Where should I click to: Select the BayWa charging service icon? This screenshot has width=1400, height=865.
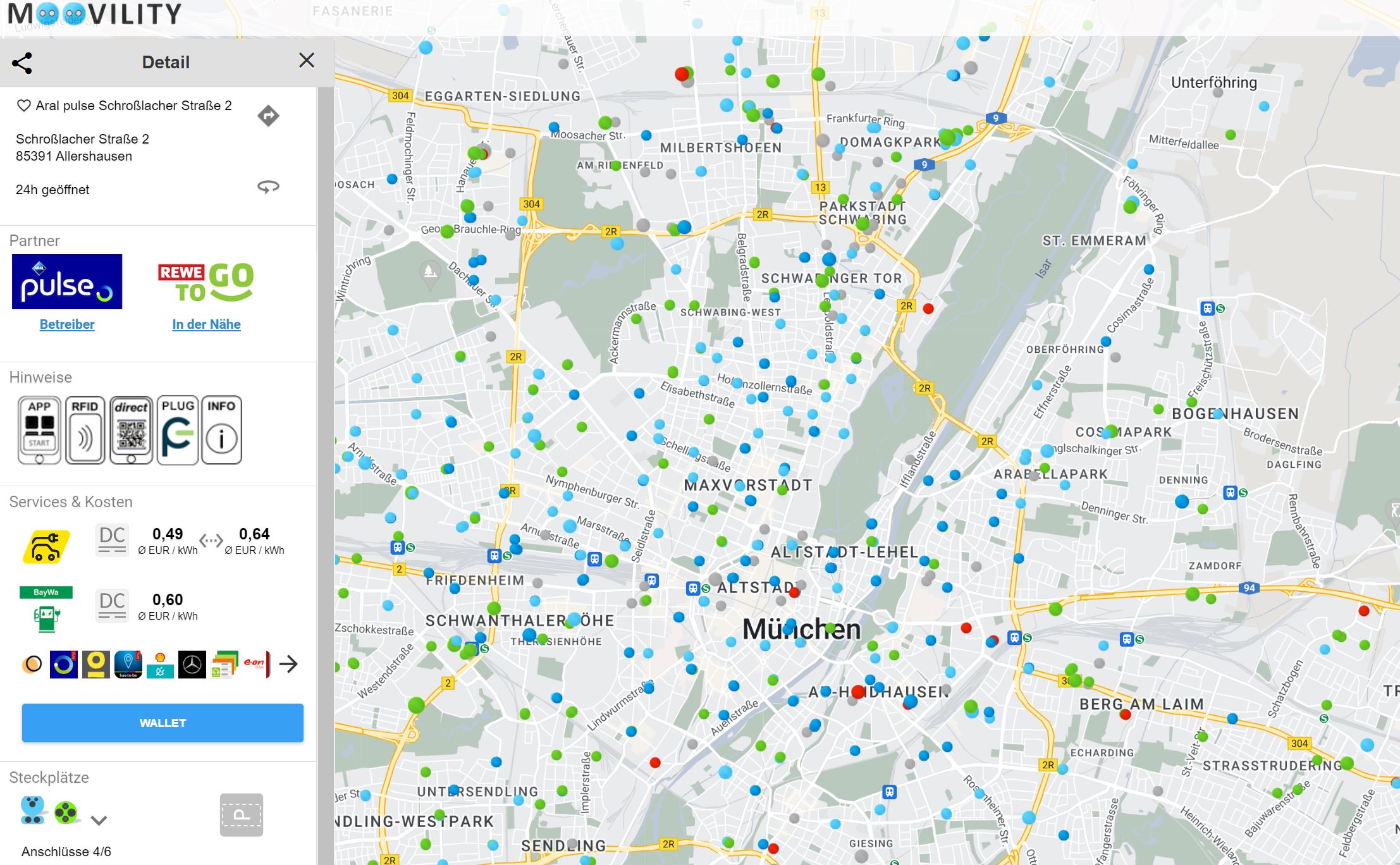coord(46,609)
